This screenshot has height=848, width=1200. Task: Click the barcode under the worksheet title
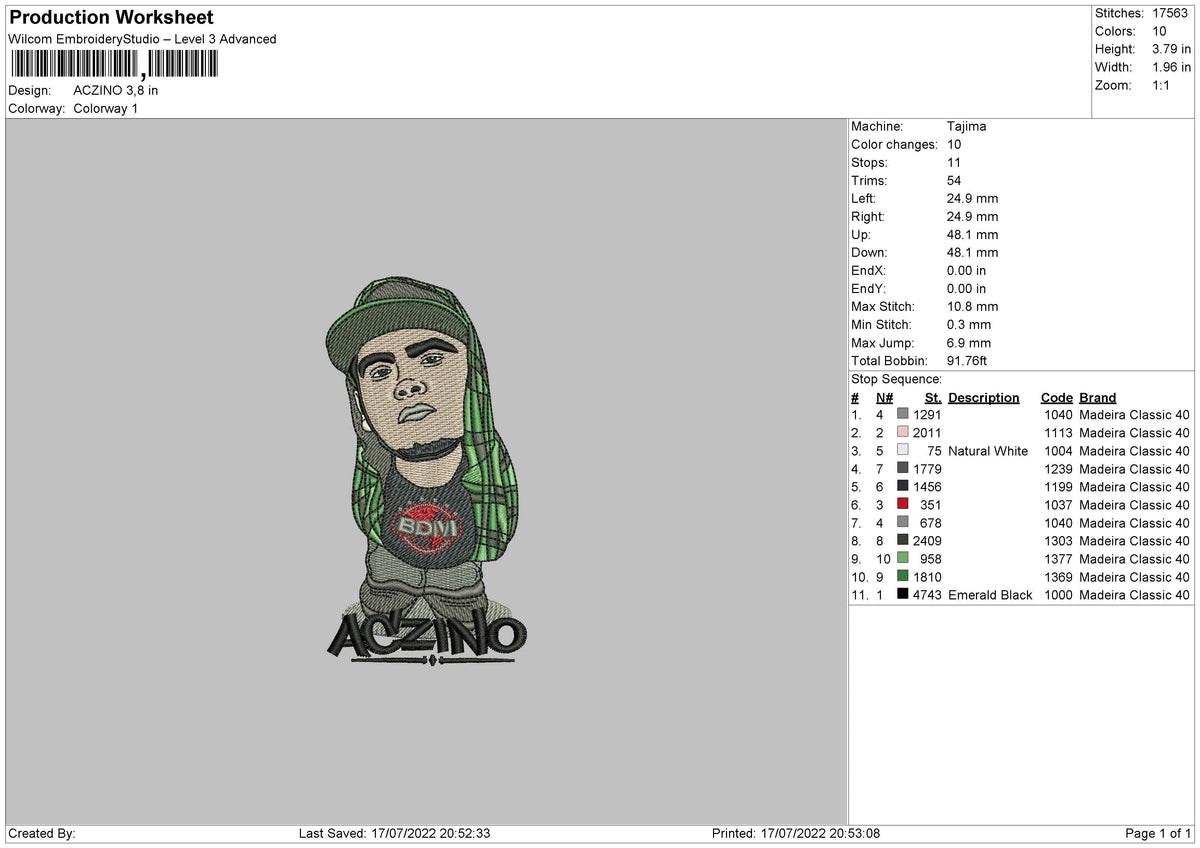(x=113, y=65)
